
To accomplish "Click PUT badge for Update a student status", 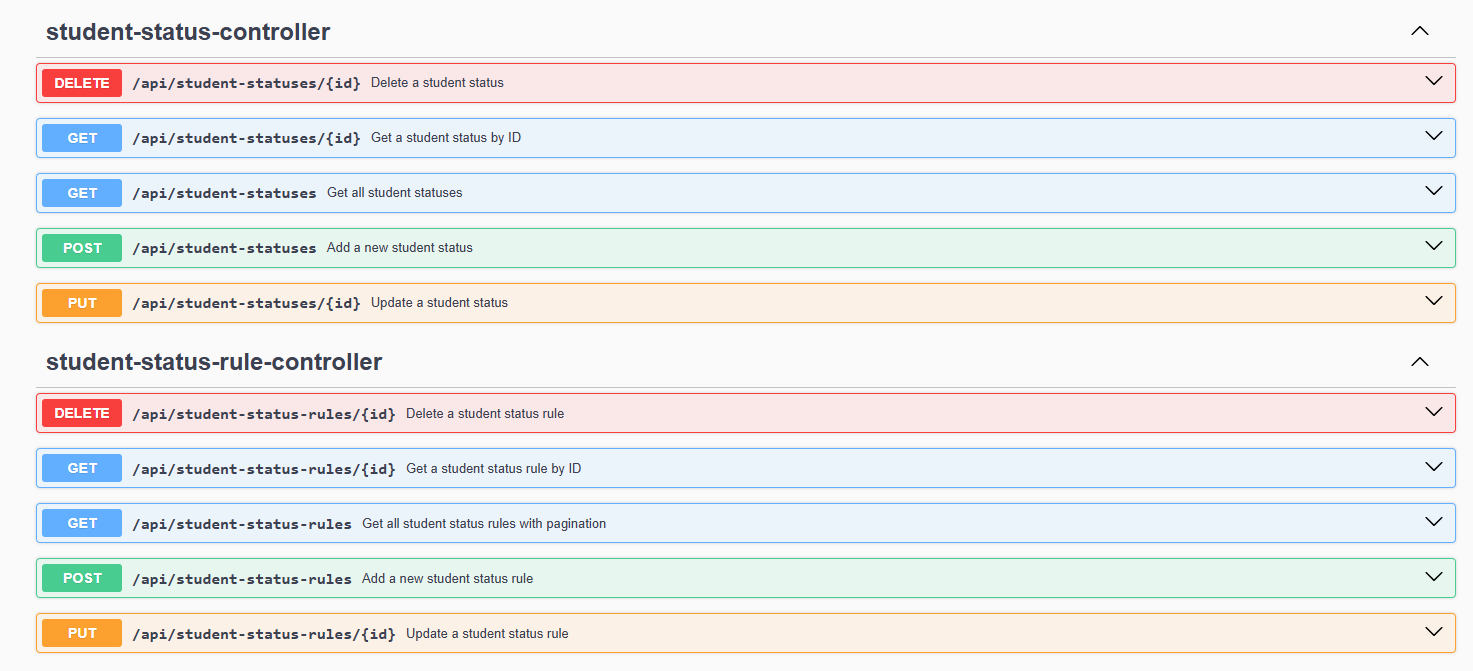I will click(x=82, y=303).
